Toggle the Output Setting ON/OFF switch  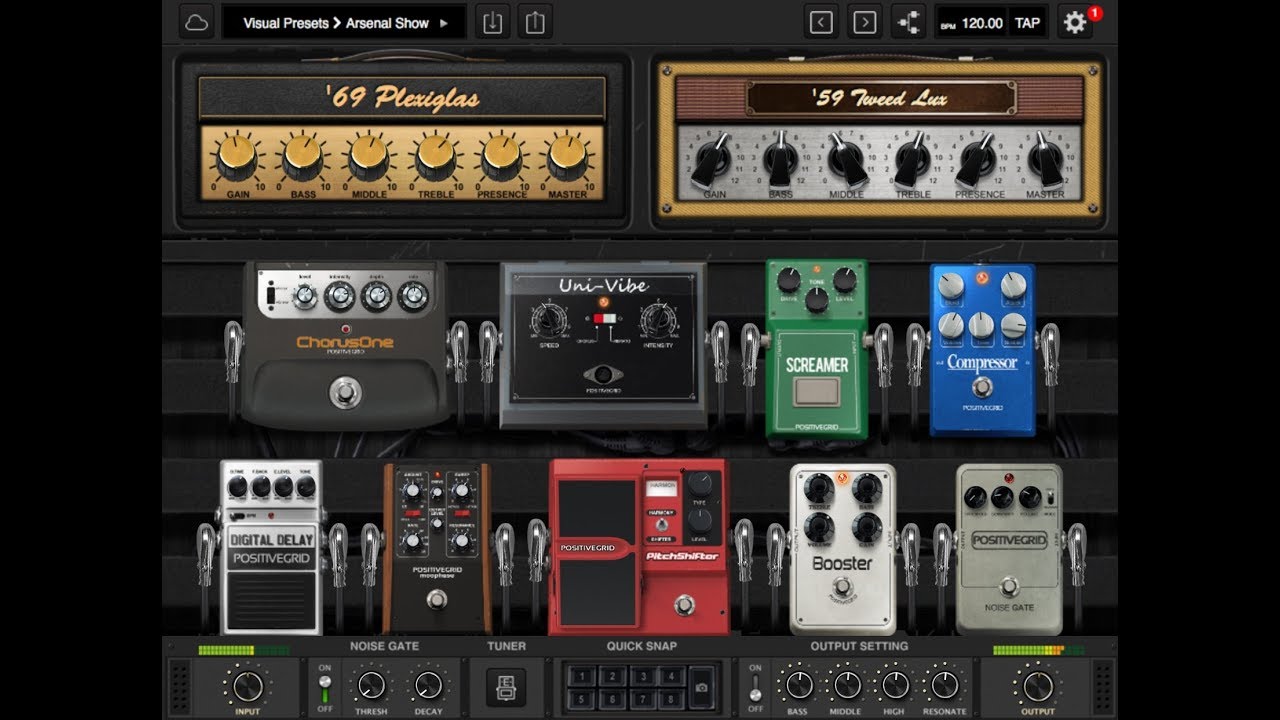[x=756, y=686]
